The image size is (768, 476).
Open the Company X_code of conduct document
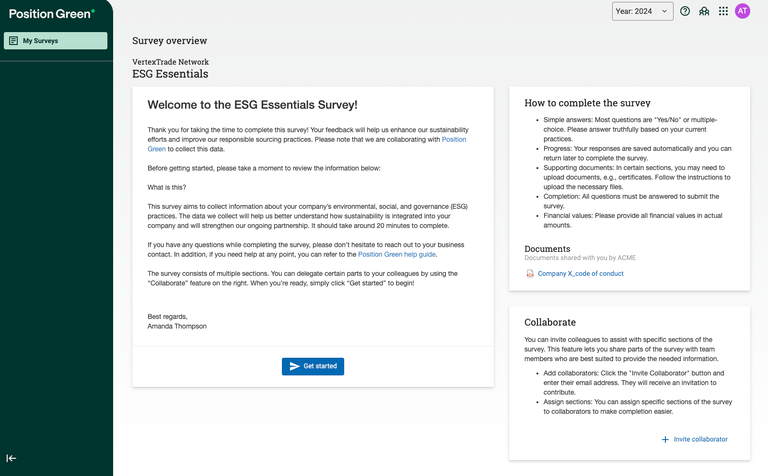click(x=579, y=273)
